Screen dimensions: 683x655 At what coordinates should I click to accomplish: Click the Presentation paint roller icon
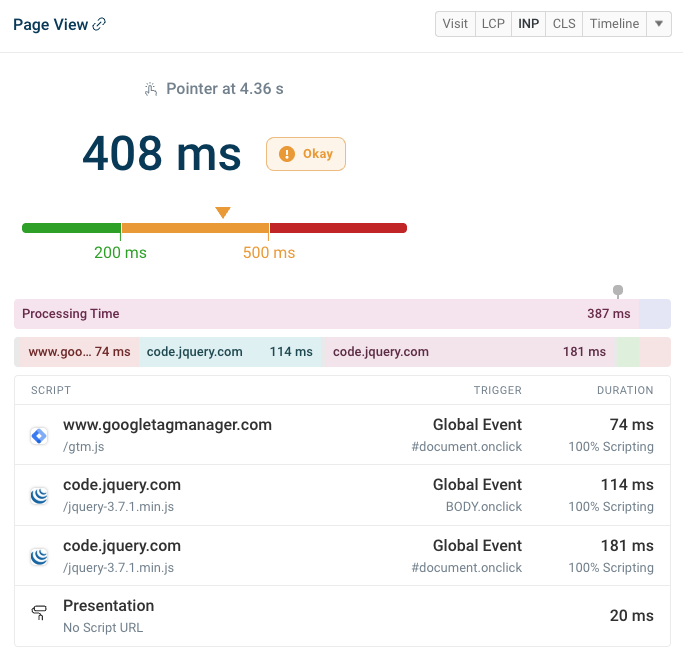39,612
